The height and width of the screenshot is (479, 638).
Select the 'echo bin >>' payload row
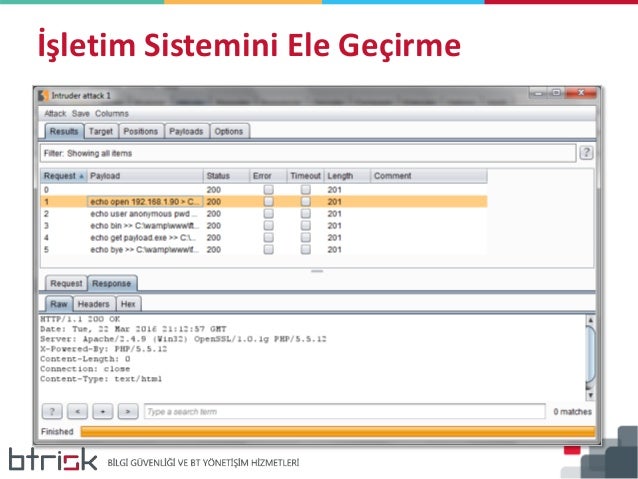[x=264, y=225]
